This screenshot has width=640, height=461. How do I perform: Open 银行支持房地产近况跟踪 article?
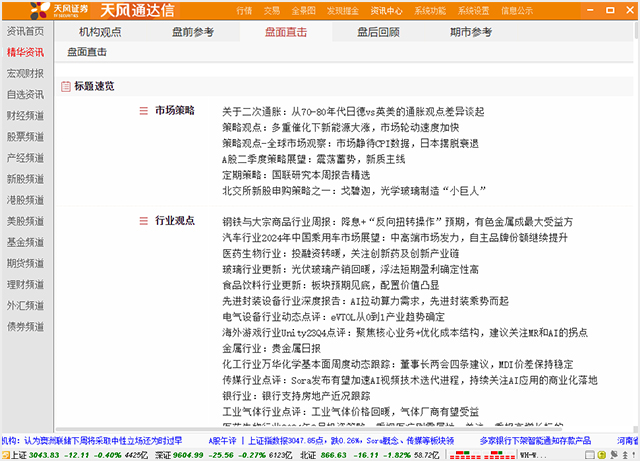pyautogui.click(x=296, y=396)
